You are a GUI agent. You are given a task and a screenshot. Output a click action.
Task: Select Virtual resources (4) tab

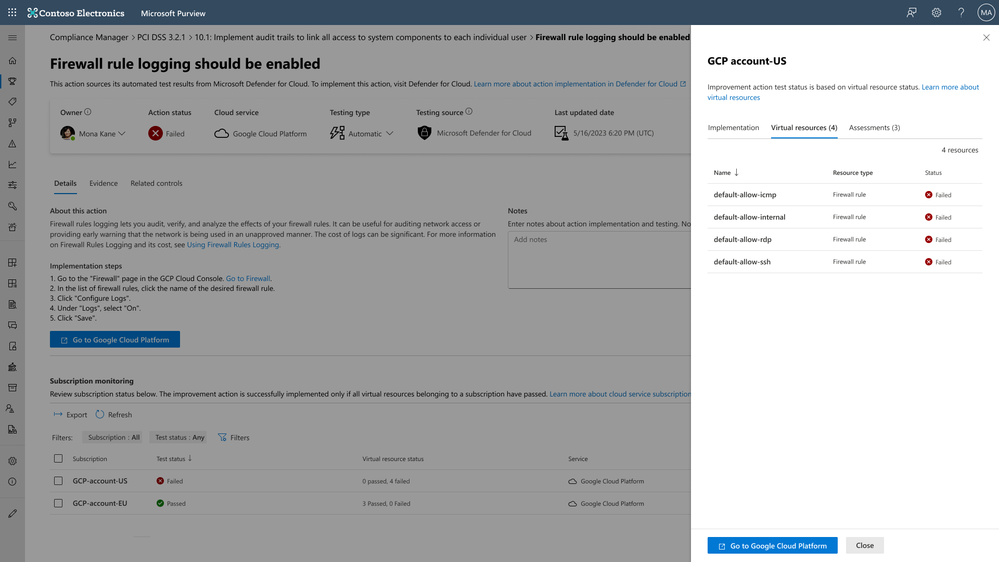point(804,127)
